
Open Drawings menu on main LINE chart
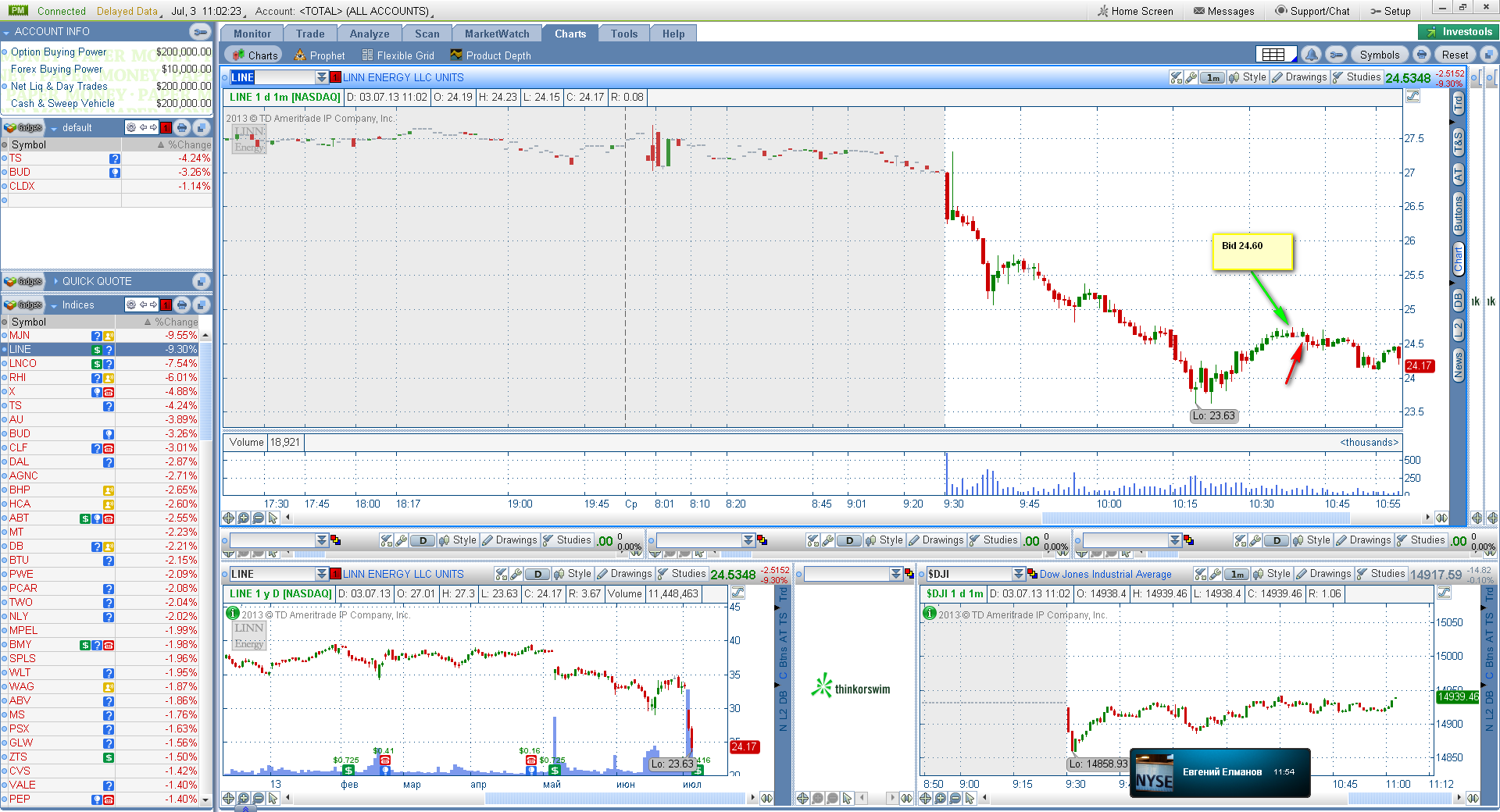pyautogui.click(x=1299, y=77)
